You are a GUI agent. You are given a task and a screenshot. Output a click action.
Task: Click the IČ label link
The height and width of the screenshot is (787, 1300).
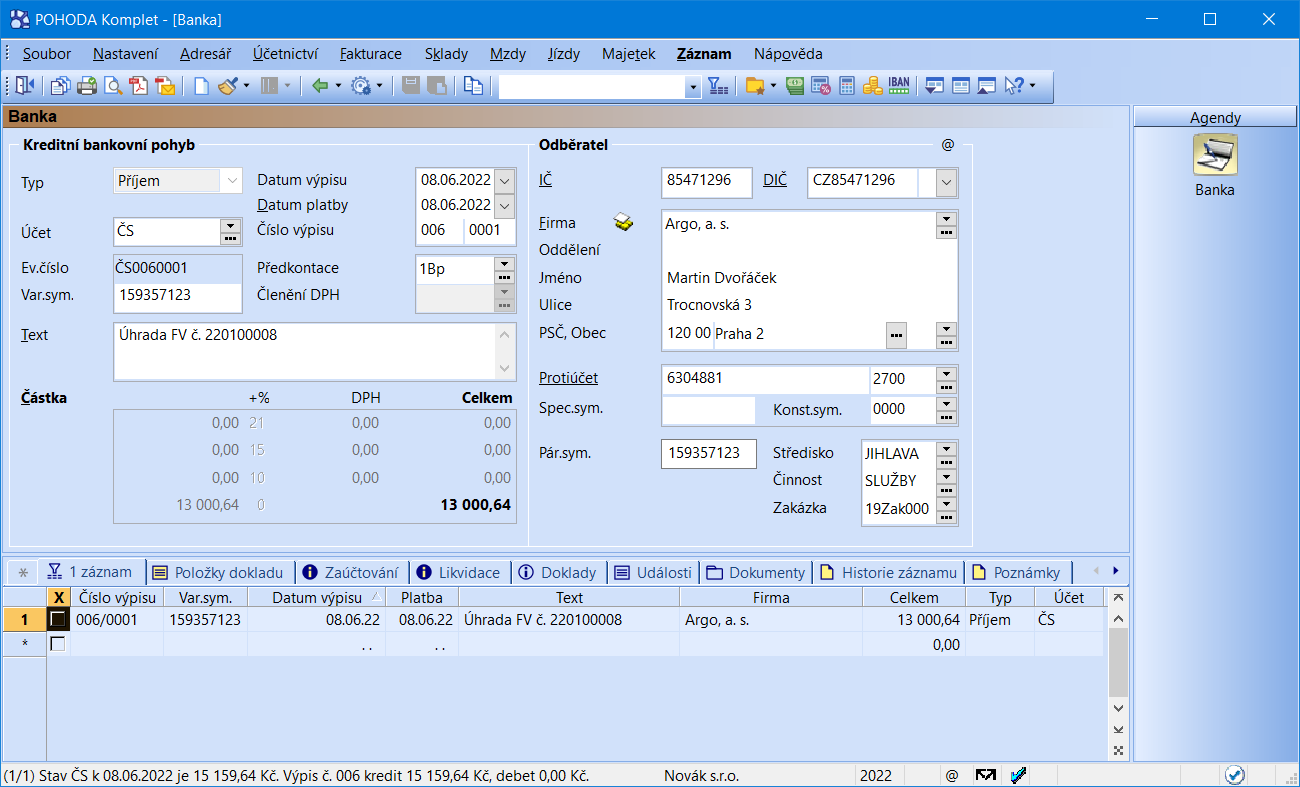[x=545, y=181]
